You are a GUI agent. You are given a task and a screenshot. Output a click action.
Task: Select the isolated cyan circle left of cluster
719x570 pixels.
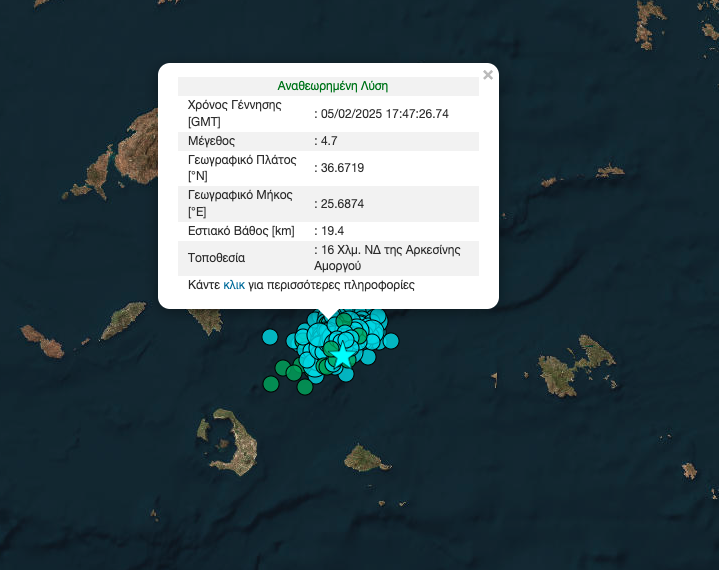[x=269, y=336]
